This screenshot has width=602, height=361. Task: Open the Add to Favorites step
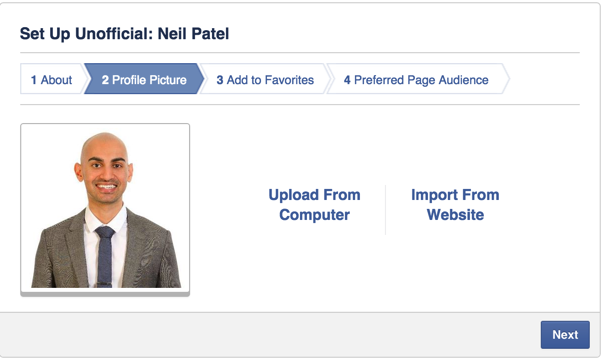(x=265, y=80)
